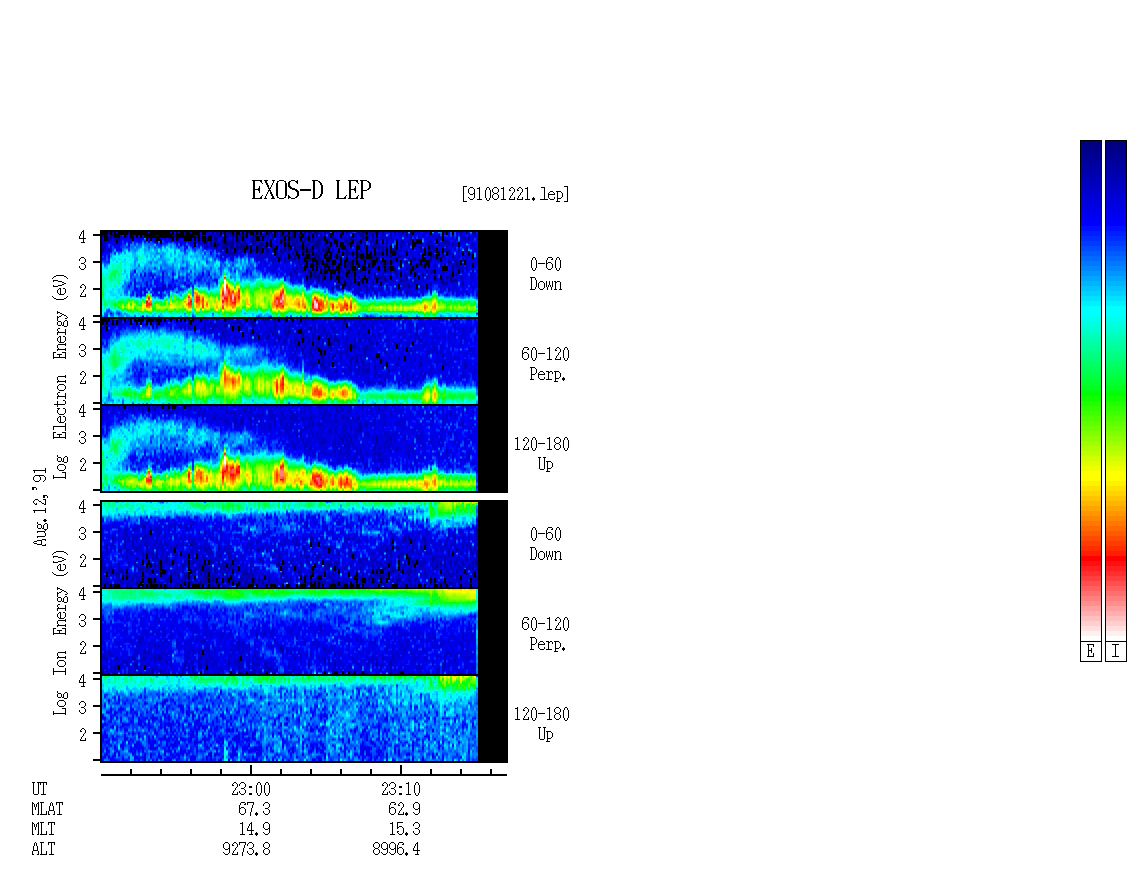Click the MLAT value 62.9

(x=404, y=809)
